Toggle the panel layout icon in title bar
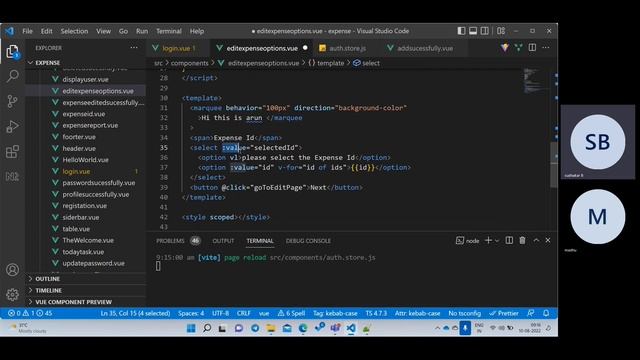The width and height of the screenshot is (640, 360). (x=473, y=31)
